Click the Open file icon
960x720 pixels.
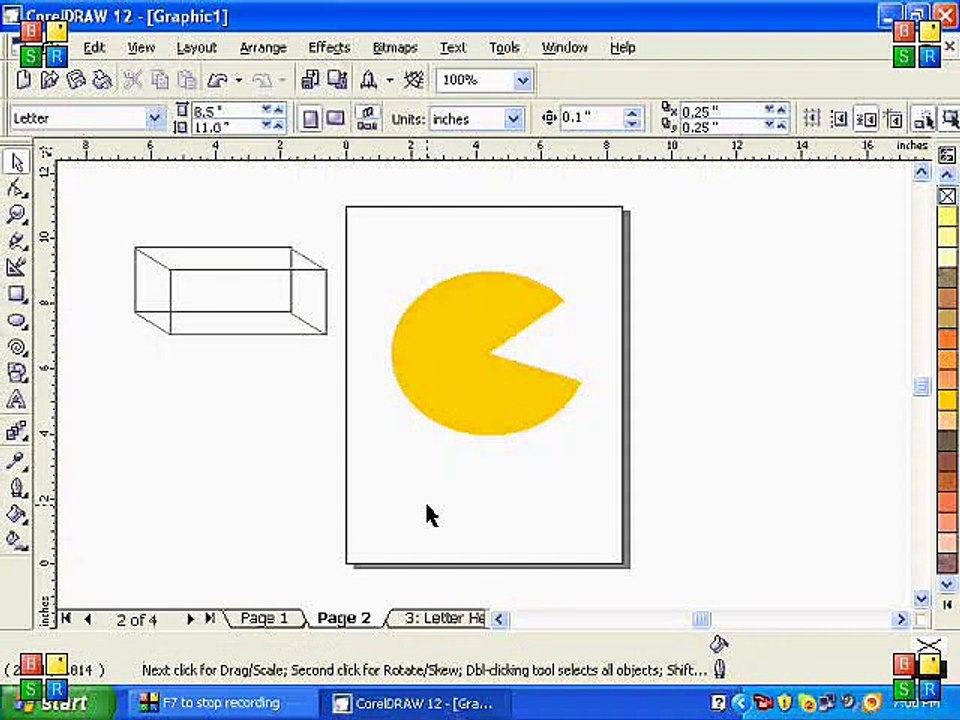[50, 80]
